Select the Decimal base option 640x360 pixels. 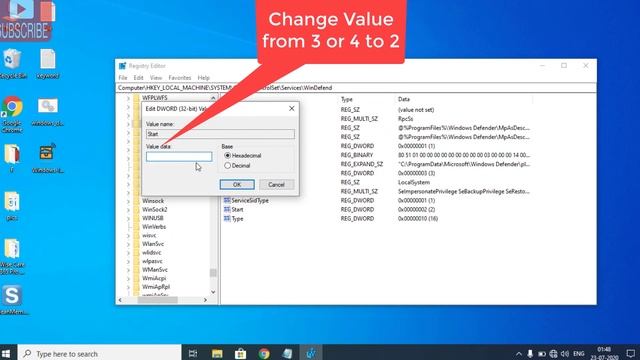pos(227,165)
